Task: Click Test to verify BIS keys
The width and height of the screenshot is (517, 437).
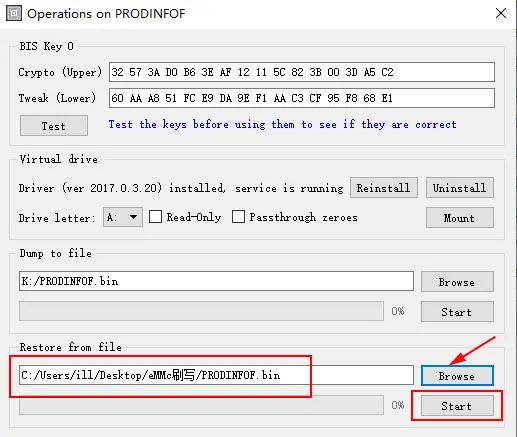Action: [54, 126]
